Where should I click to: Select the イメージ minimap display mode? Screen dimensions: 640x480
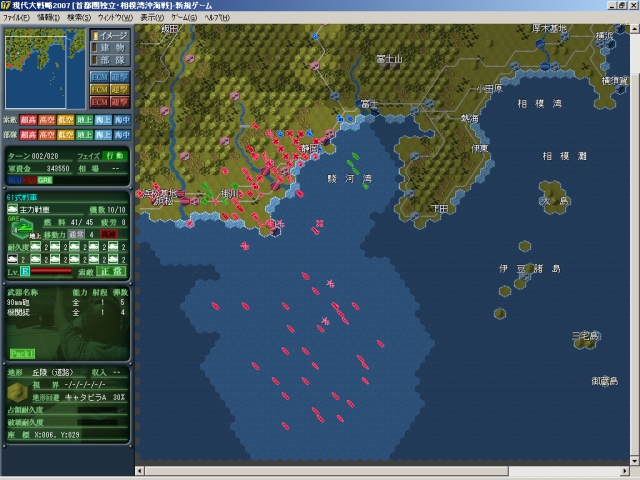(110, 36)
